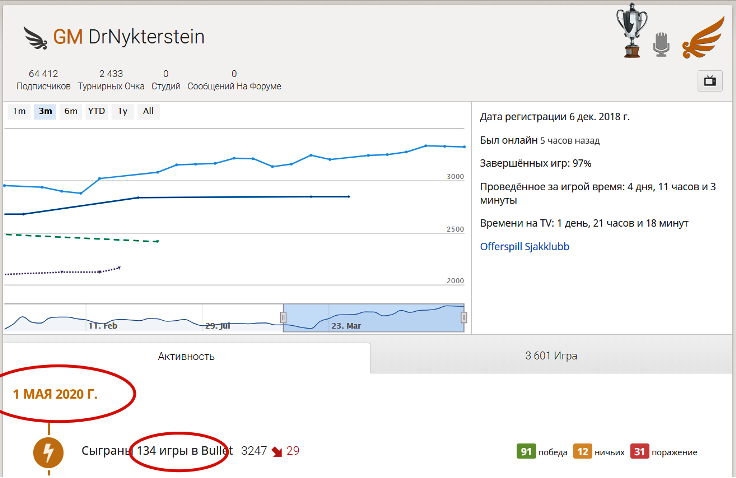736x478 pixels.
Task: Click the red rating decrease arrow
Action: 276,452
